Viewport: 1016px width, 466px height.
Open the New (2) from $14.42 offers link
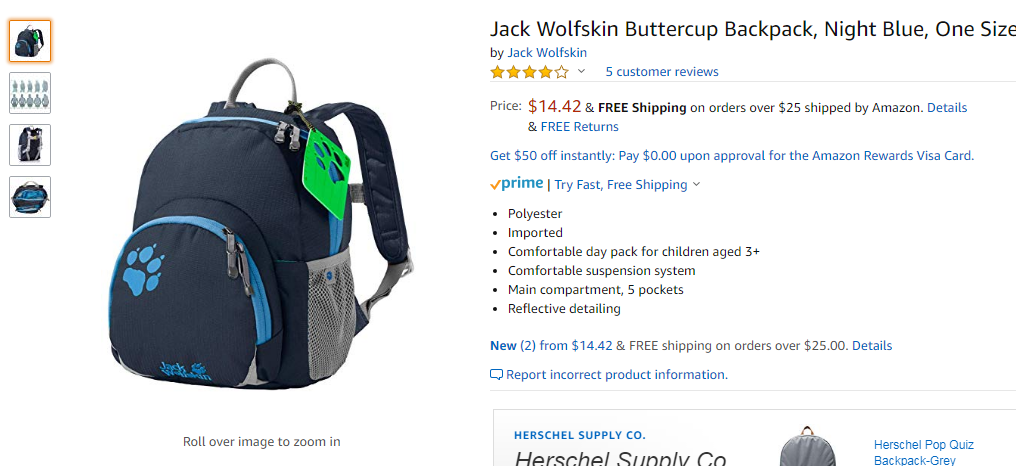(551, 346)
